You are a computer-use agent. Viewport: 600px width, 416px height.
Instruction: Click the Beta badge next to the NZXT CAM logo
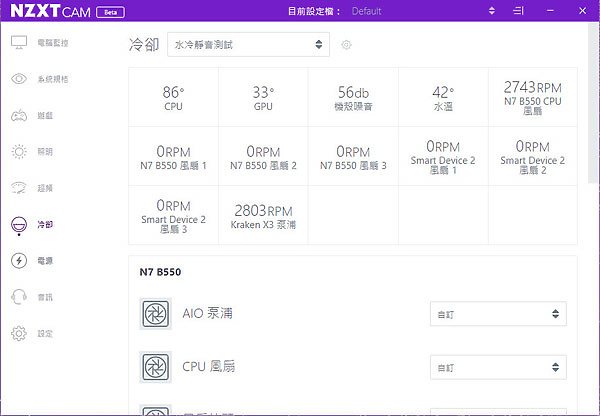coord(110,12)
